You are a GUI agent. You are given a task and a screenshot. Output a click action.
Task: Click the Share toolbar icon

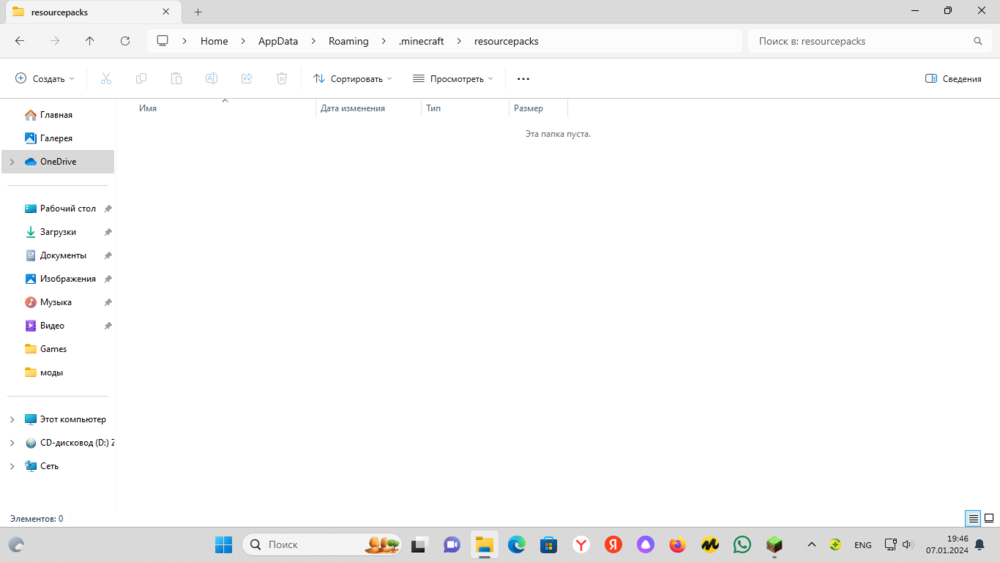point(246,78)
